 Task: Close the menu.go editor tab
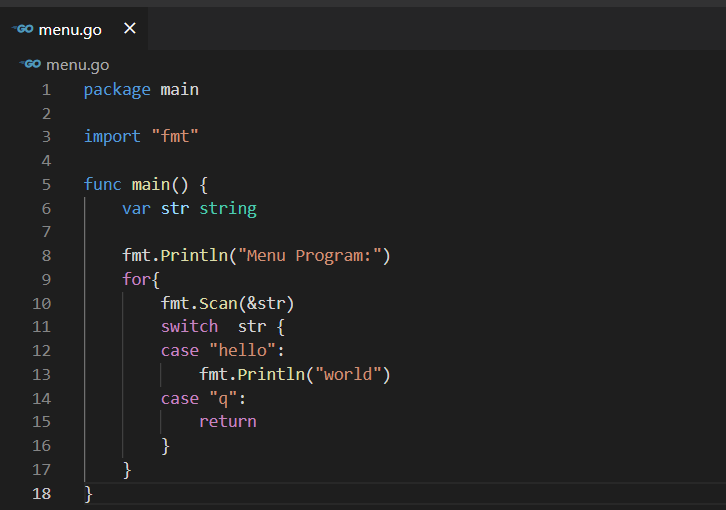[129, 28]
